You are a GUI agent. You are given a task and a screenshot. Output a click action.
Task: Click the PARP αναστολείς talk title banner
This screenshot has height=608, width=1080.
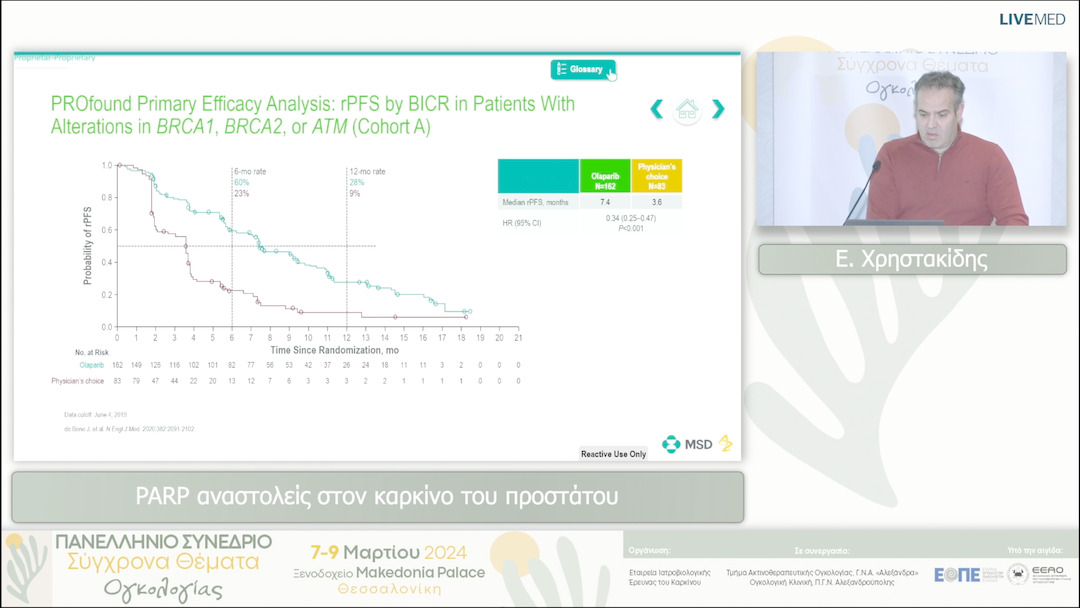click(377, 497)
